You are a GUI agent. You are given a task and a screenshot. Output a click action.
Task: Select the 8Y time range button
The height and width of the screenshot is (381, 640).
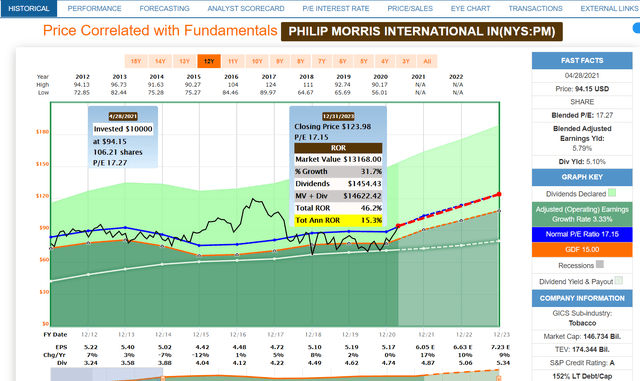301,61
